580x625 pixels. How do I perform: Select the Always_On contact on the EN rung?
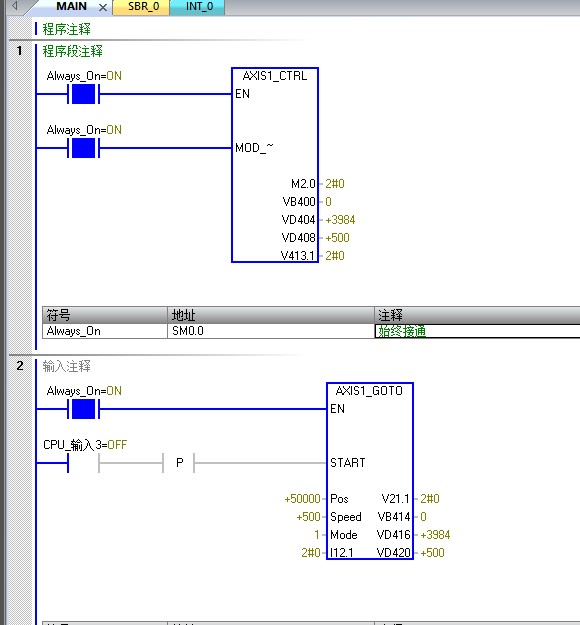83,94
